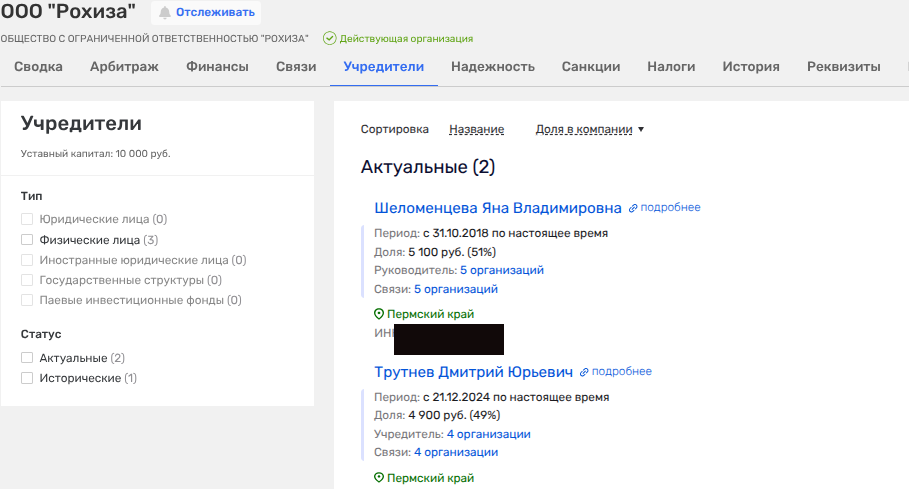Switch to the Финансы tab
The width and height of the screenshot is (909, 489).
217,67
